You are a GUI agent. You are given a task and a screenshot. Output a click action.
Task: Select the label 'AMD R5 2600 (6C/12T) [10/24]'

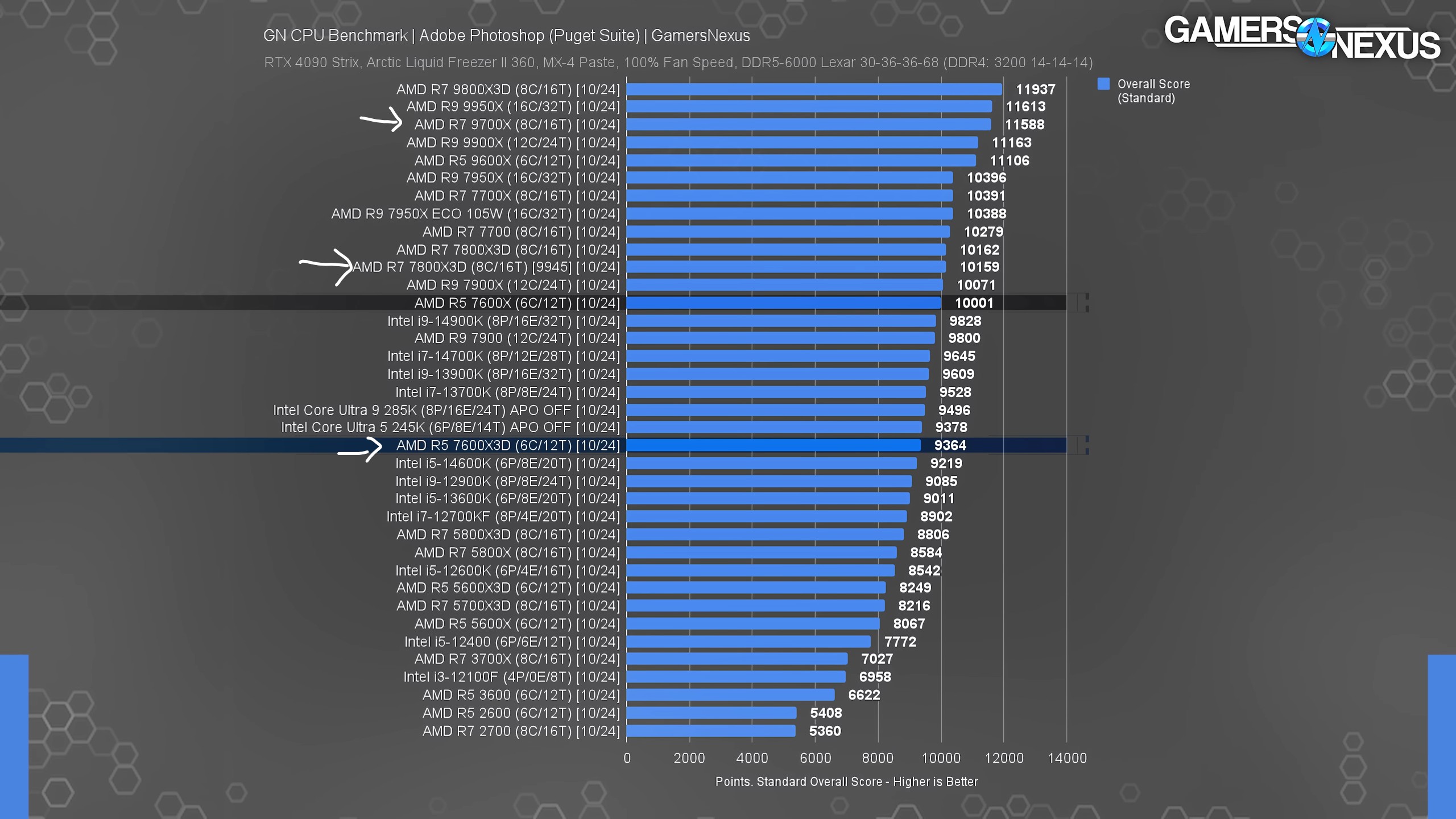(x=521, y=713)
